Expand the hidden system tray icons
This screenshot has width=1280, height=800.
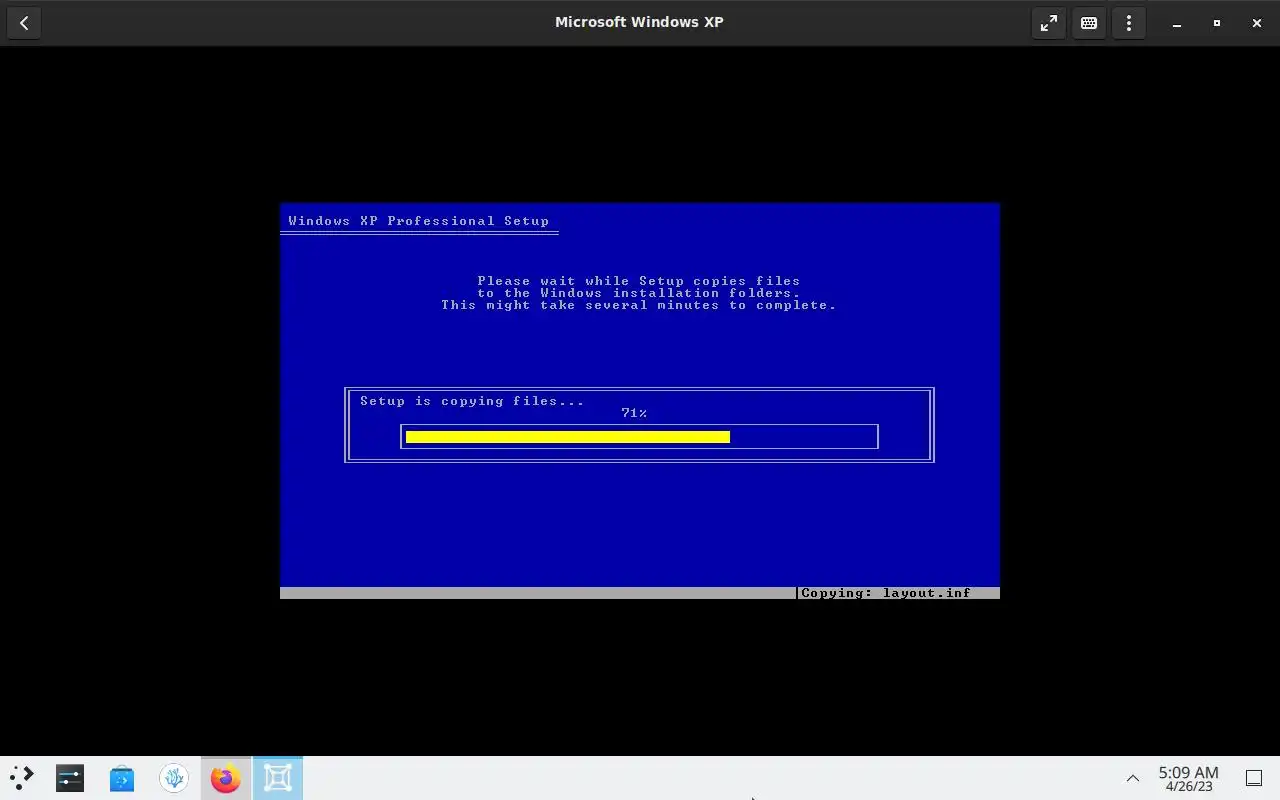coord(1133,778)
